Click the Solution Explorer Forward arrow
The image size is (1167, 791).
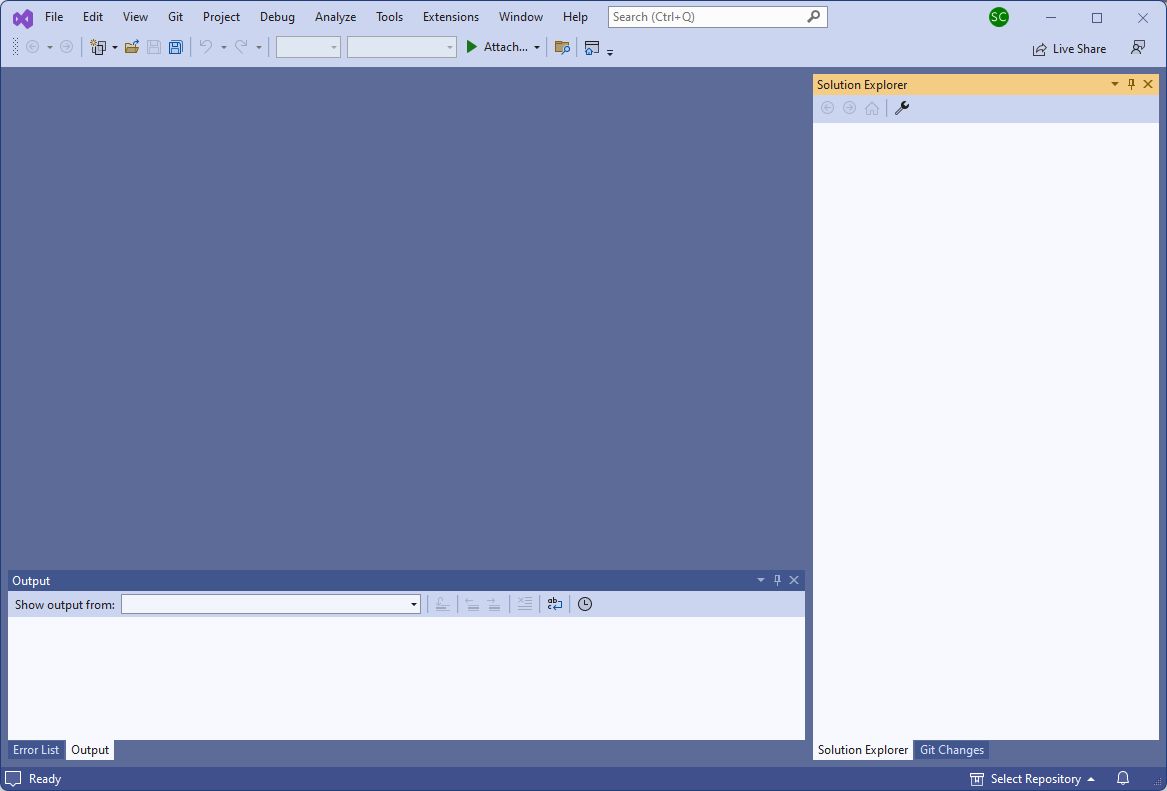point(849,108)
